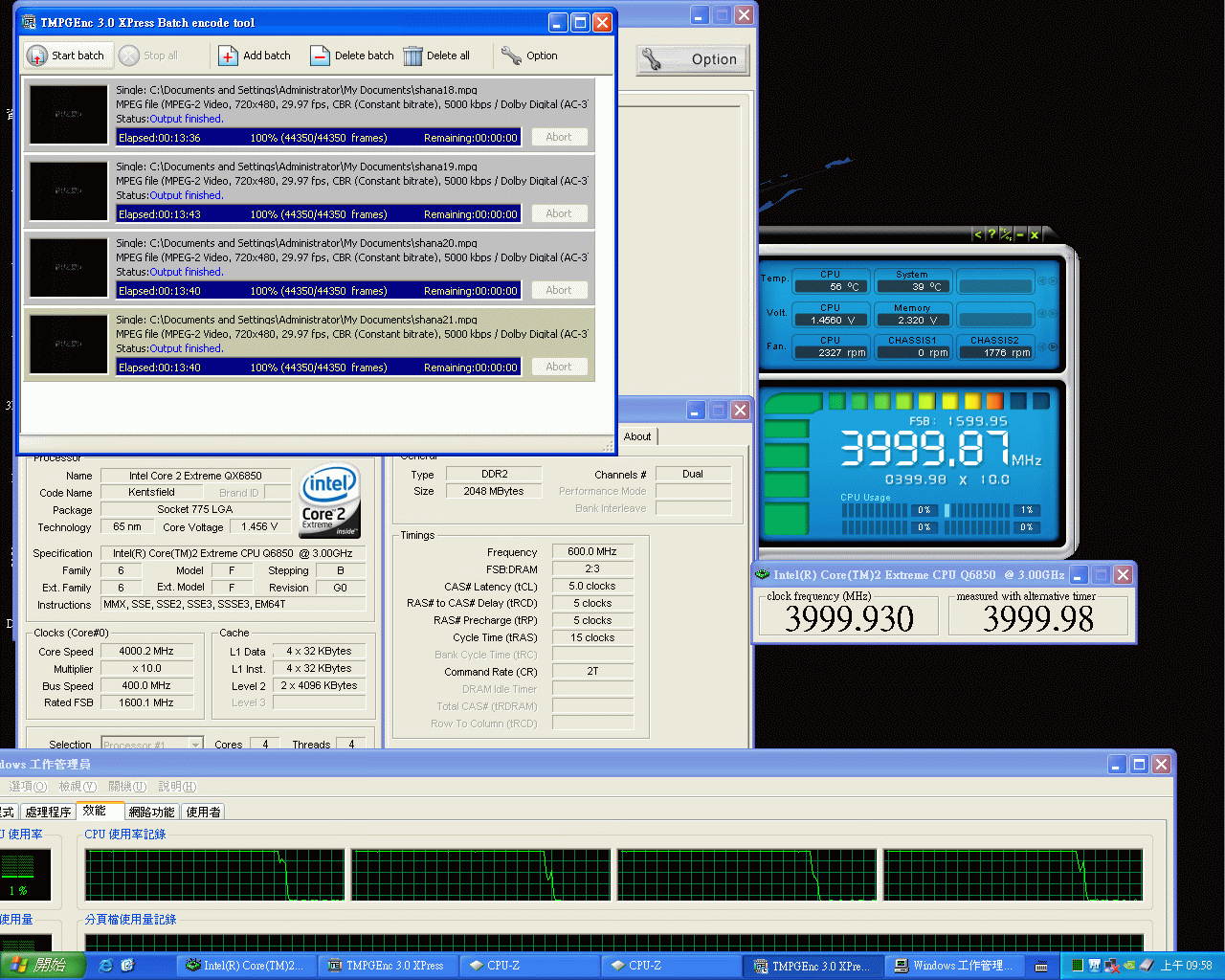
Task: Switch to the 網路功能 tab in Task Manager
Action: point(152,812)
